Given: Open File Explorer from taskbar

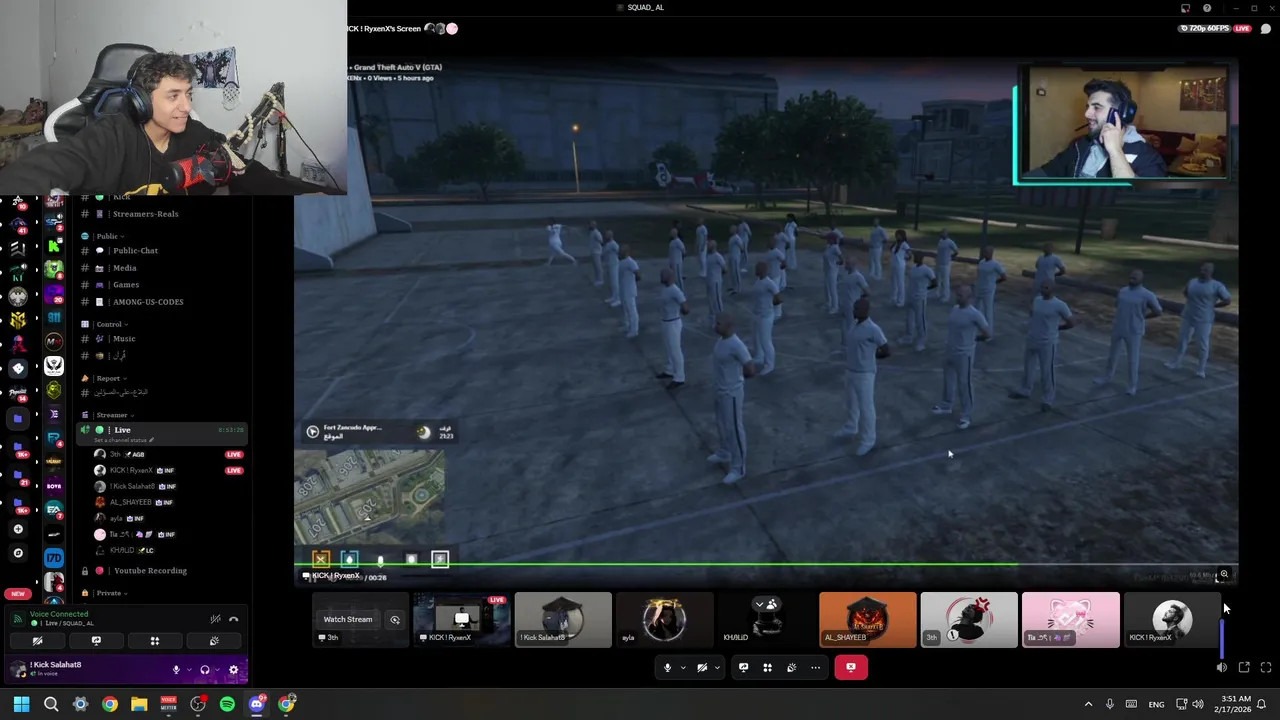Looking at the screenshot, I should (x=139, y=704).
